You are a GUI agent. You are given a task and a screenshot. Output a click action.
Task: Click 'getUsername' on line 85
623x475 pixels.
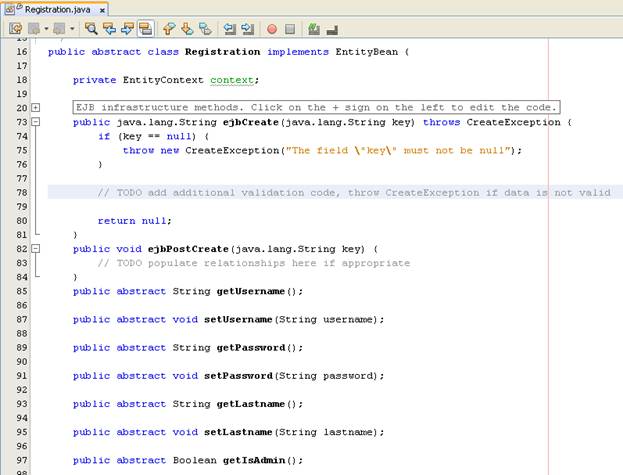(x=251, y=291)
